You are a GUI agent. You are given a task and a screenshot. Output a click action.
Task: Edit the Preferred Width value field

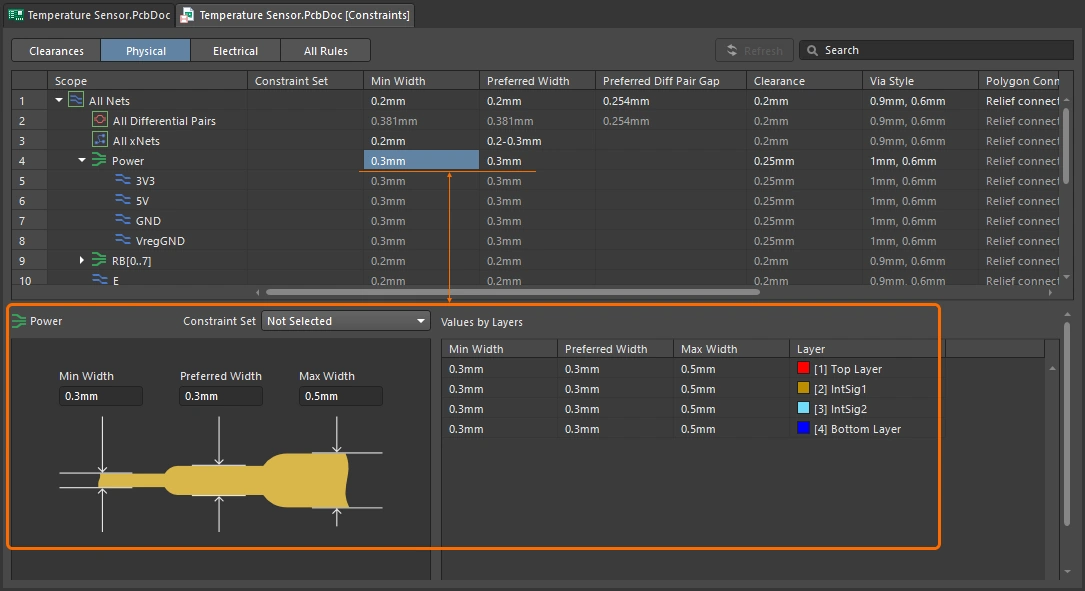tap(221, 396)
